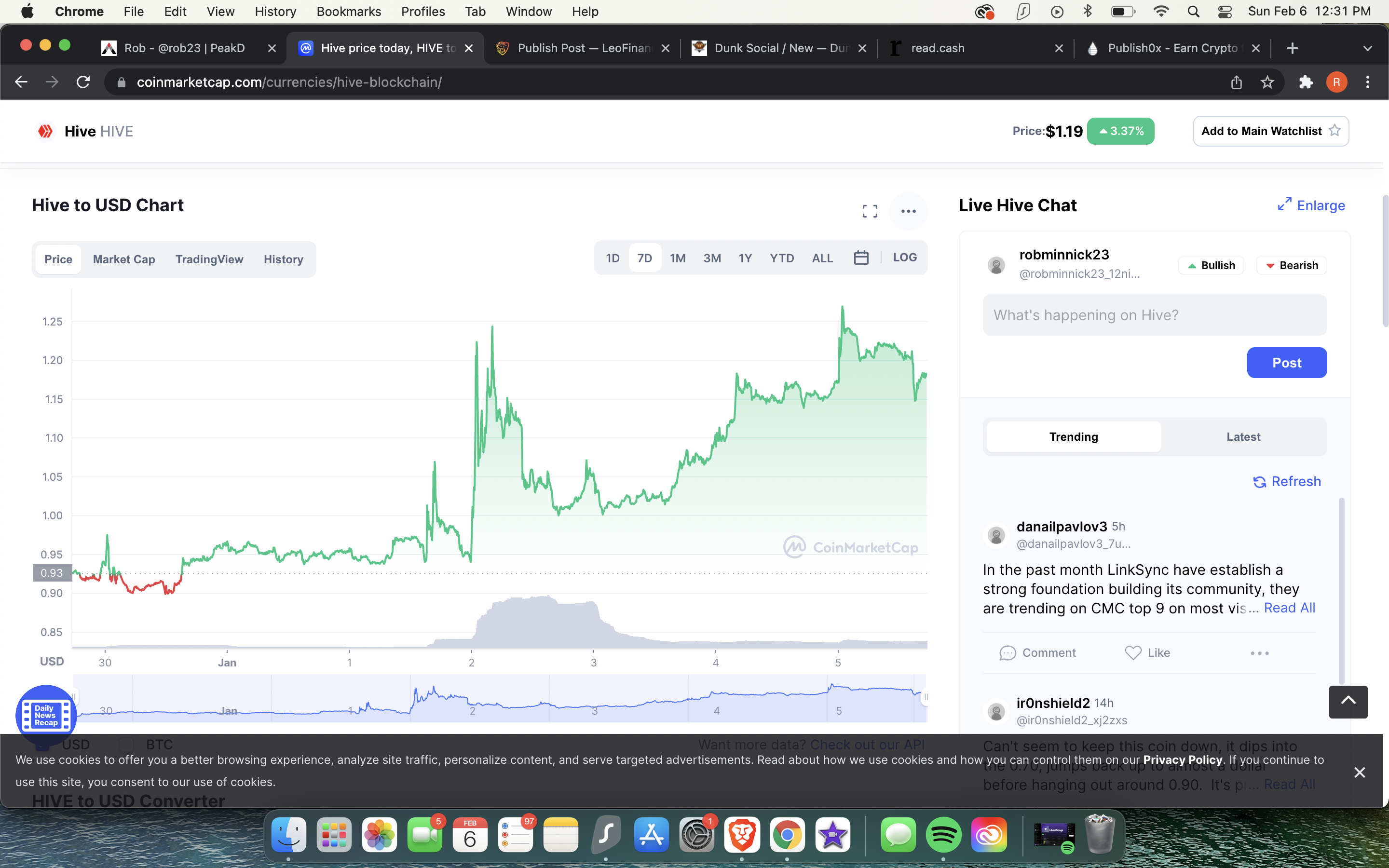The height and width of the screenshot is (868, 1389).
Task: Click the right handle of chart range slider
Action: tap(925, 697)
